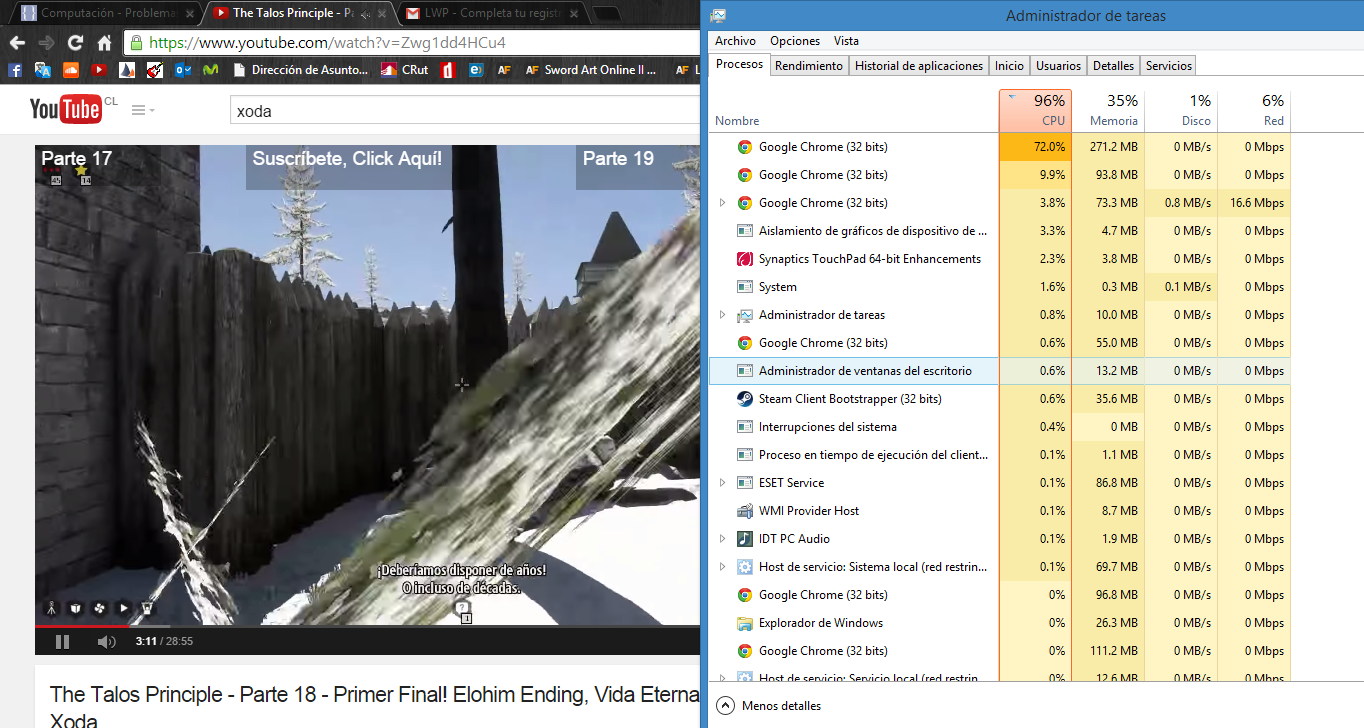The height and width of the screenshot is (728, 1364).
Task: Switch to the Inicio tab
Action: [x=1009, y=65]
